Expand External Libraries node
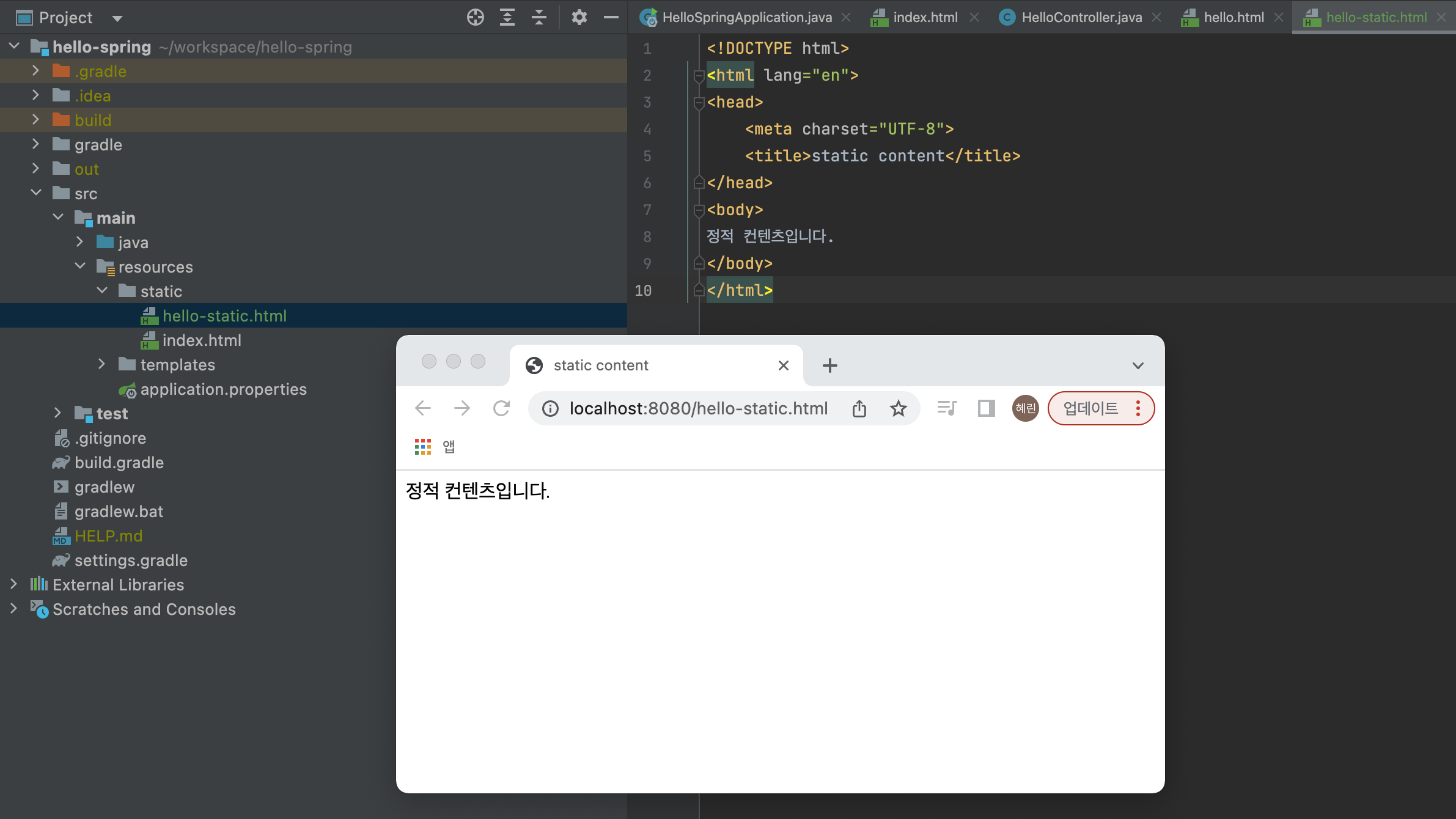 coord(13,584)
